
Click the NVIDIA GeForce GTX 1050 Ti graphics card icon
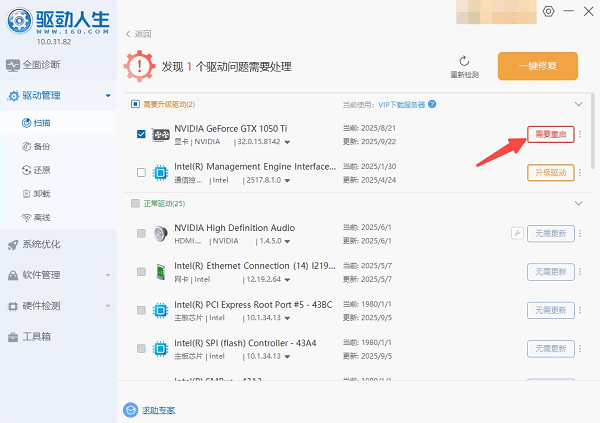click(x=160, y=134)
